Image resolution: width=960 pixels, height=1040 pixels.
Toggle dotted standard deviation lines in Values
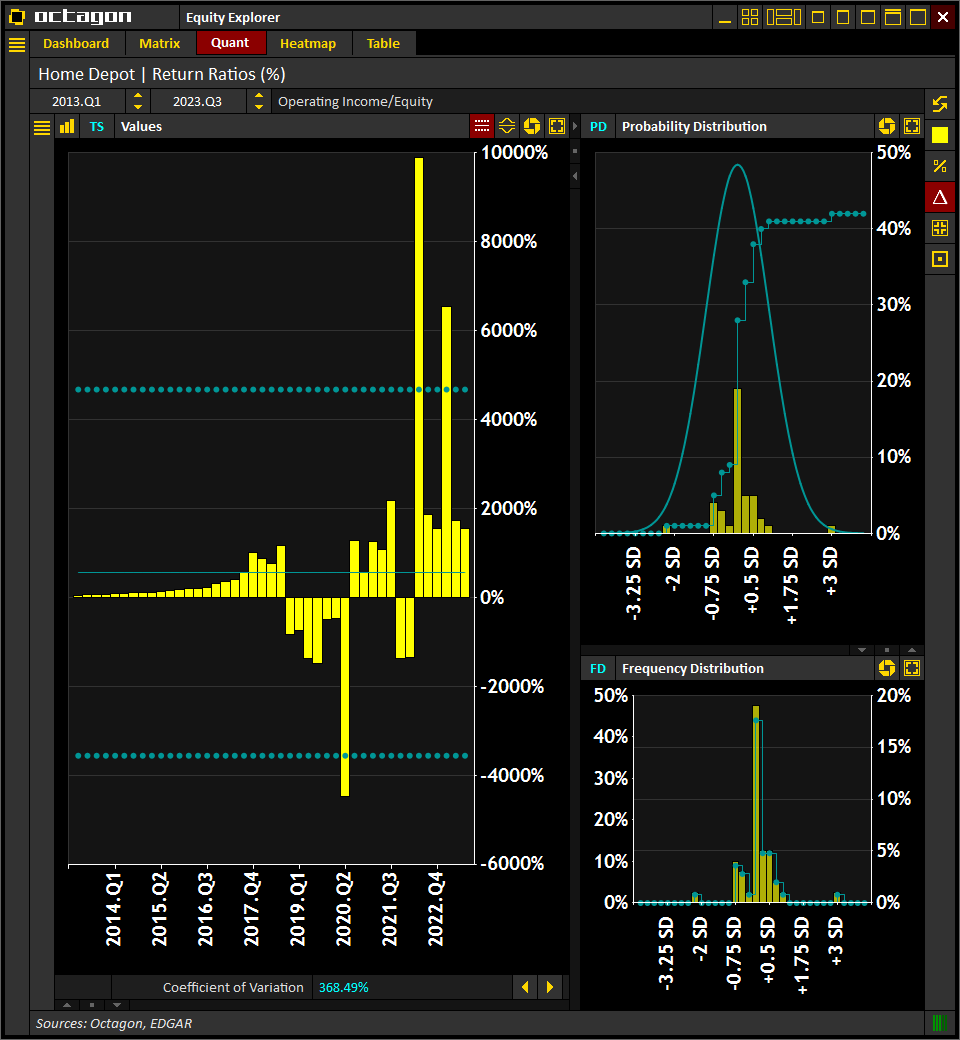[482, 126]
